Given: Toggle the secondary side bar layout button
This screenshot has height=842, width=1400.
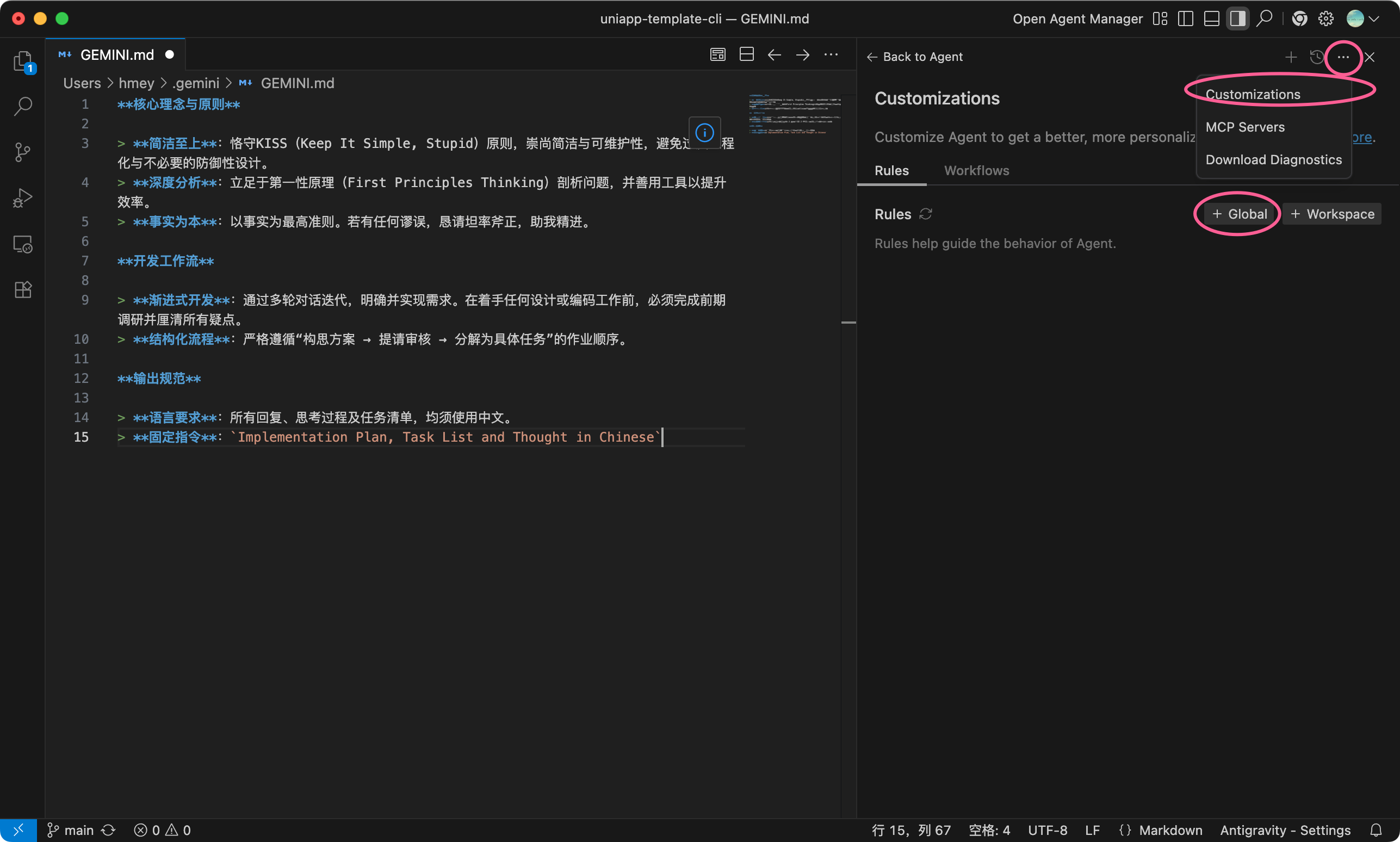Looking at the screenshot, I should tap(1237, 18).
